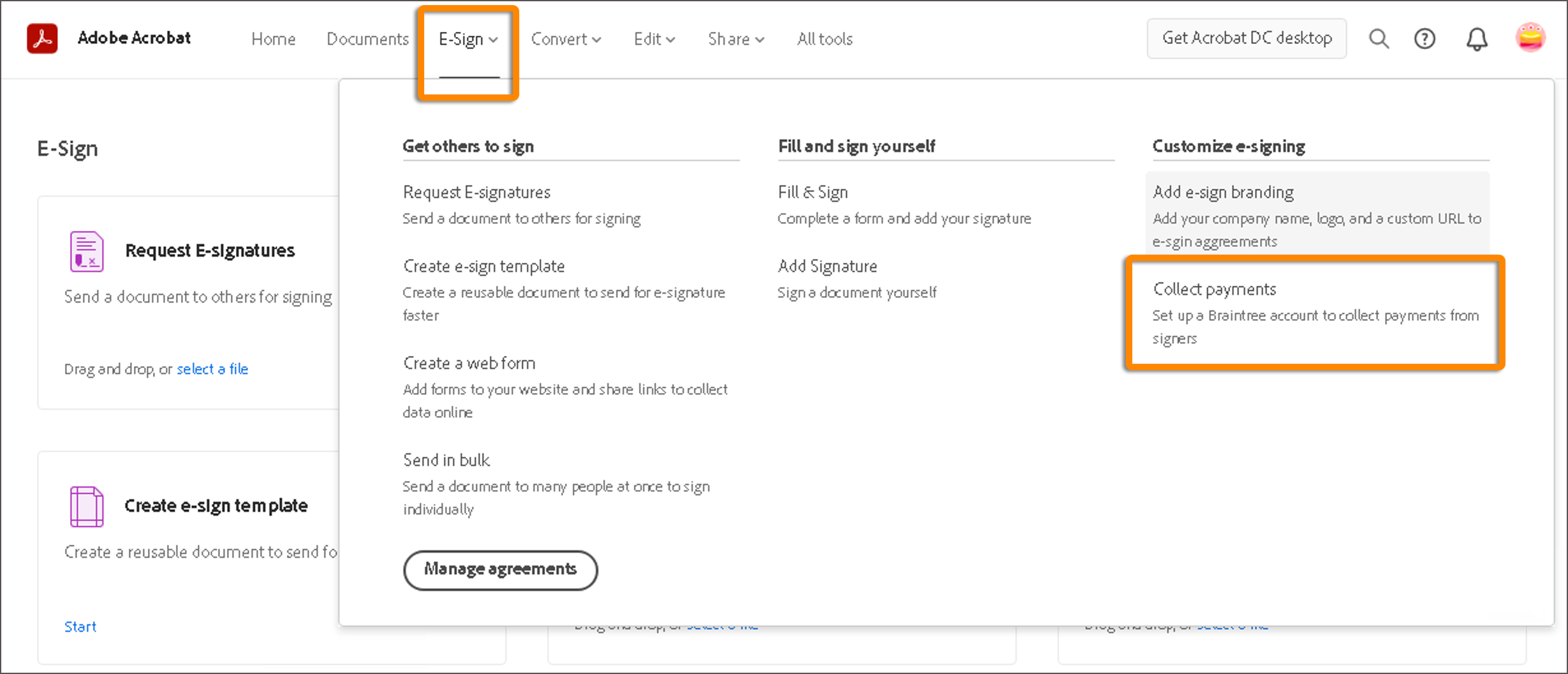Select Send in bulk menu option
This screenshot has width=1568, height=674.
(x=447, y=460)
